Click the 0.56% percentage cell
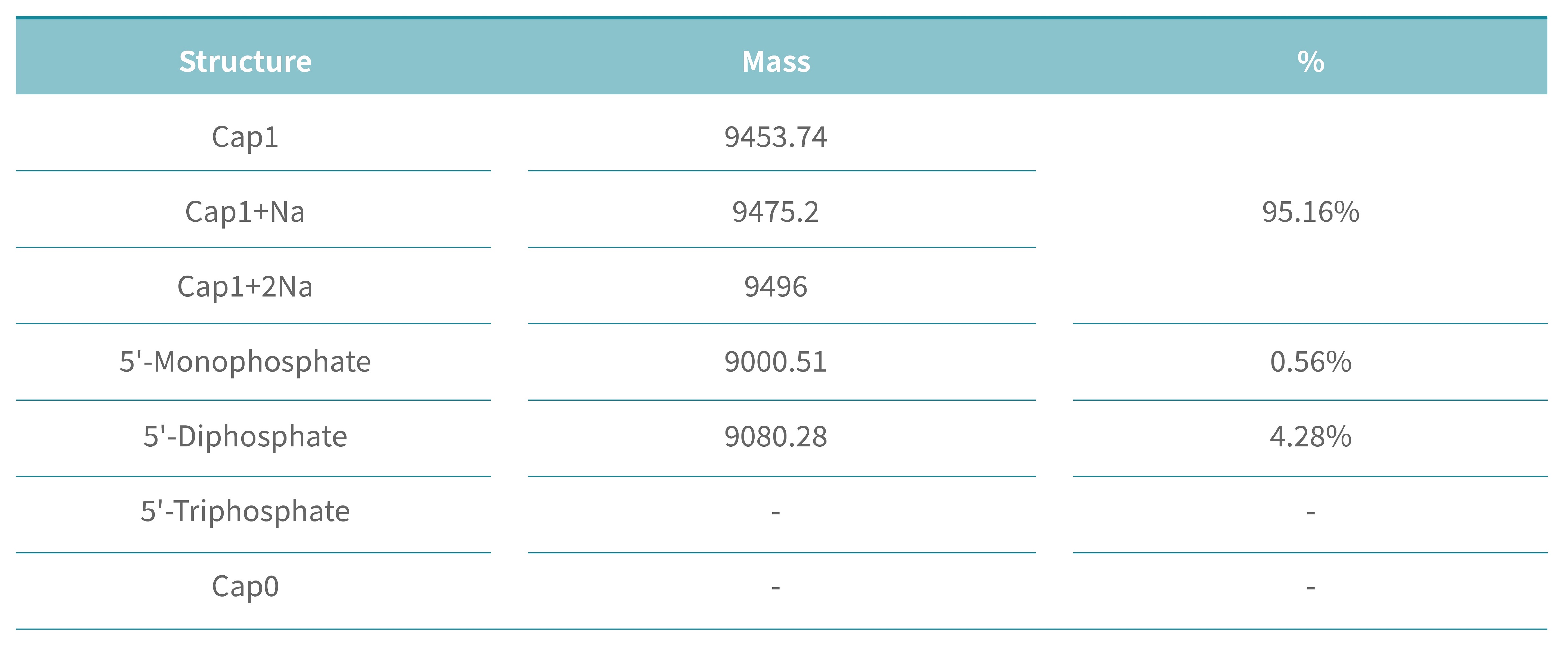Screen dimensions: 1568x645 pos(1311,361)
